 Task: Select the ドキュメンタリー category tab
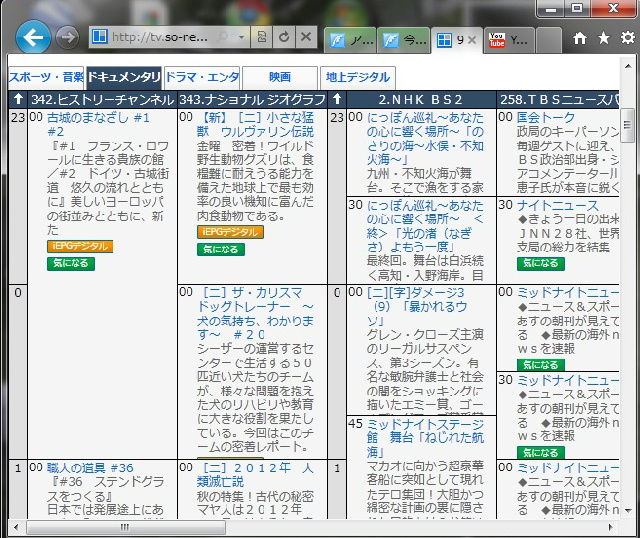coord(124,77)
